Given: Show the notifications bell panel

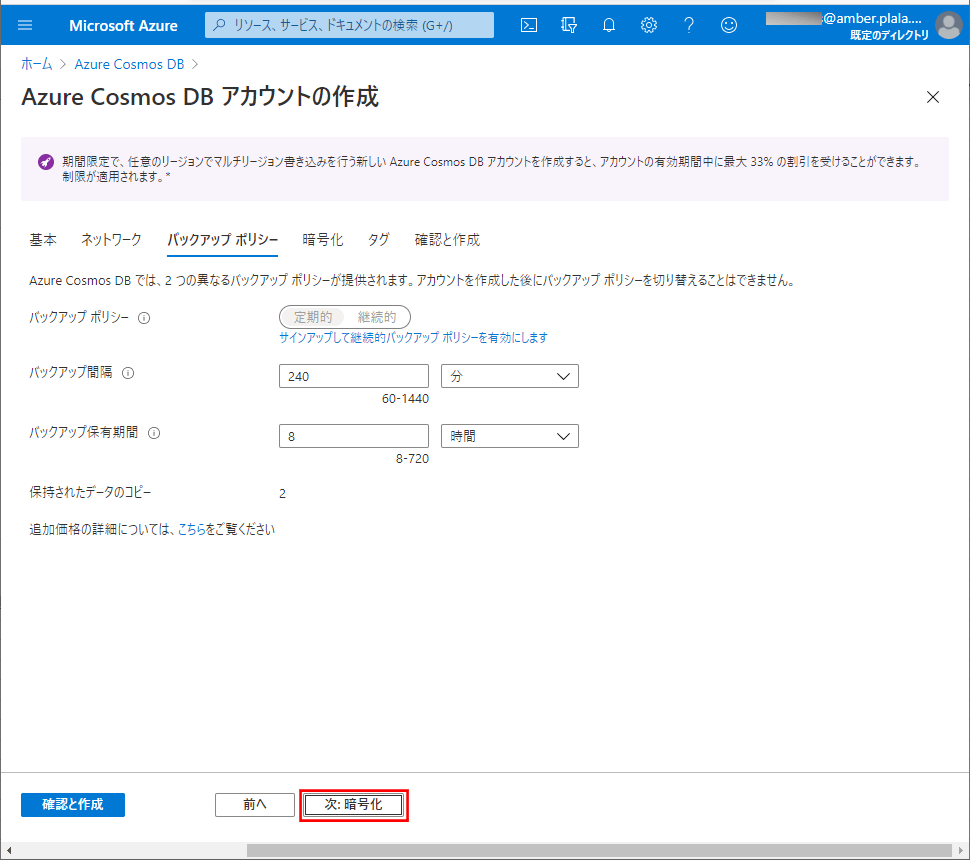Looking at the screenshot, I should 609,25.
